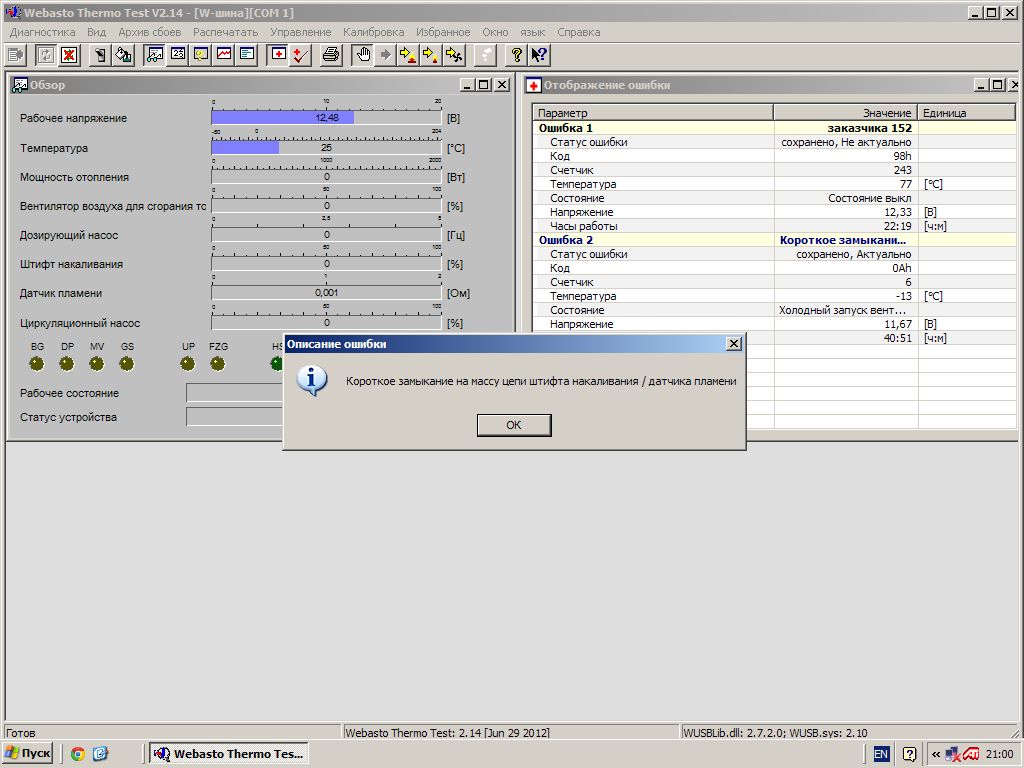Screen dimensions: 1024x768
Task: Open the Управление menu
Action: pyautogui.click(x=300, y=32)
